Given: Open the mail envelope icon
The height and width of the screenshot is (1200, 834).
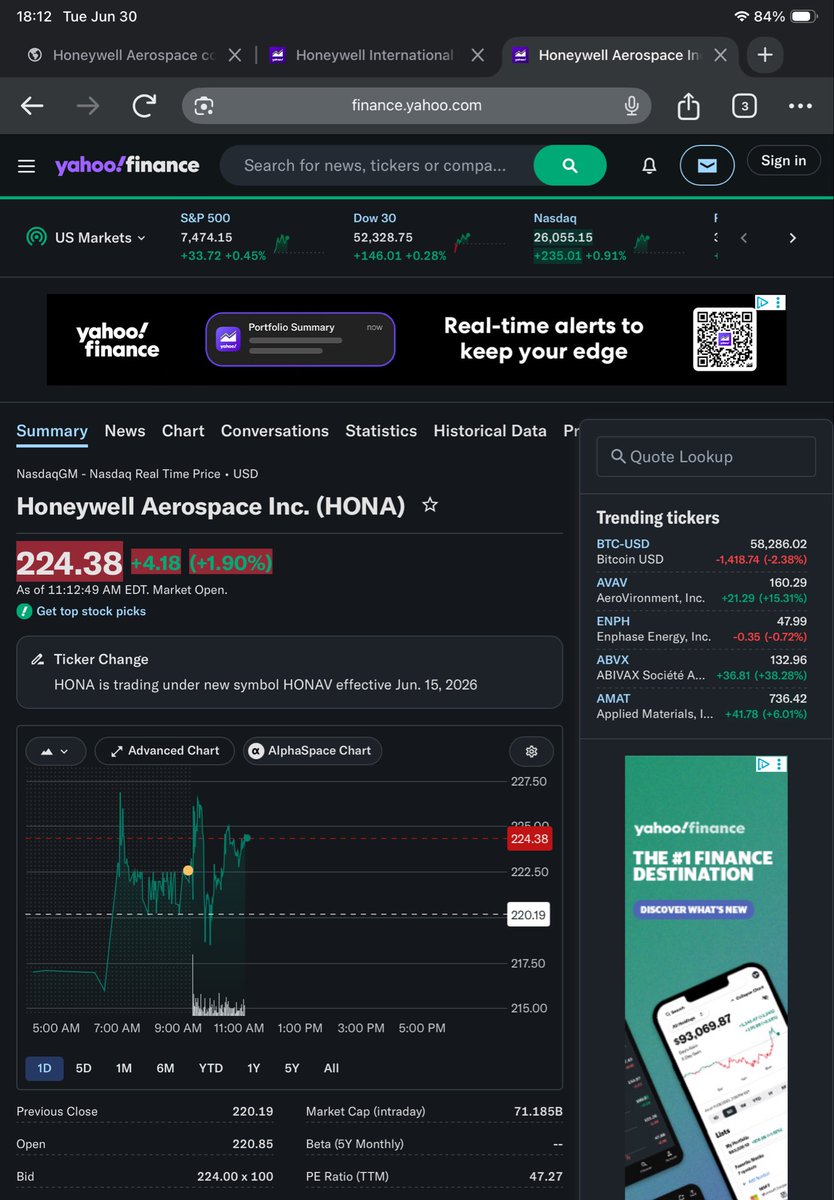Looking at the screenshot, I should pyautogui.click(x=707, y=166).
